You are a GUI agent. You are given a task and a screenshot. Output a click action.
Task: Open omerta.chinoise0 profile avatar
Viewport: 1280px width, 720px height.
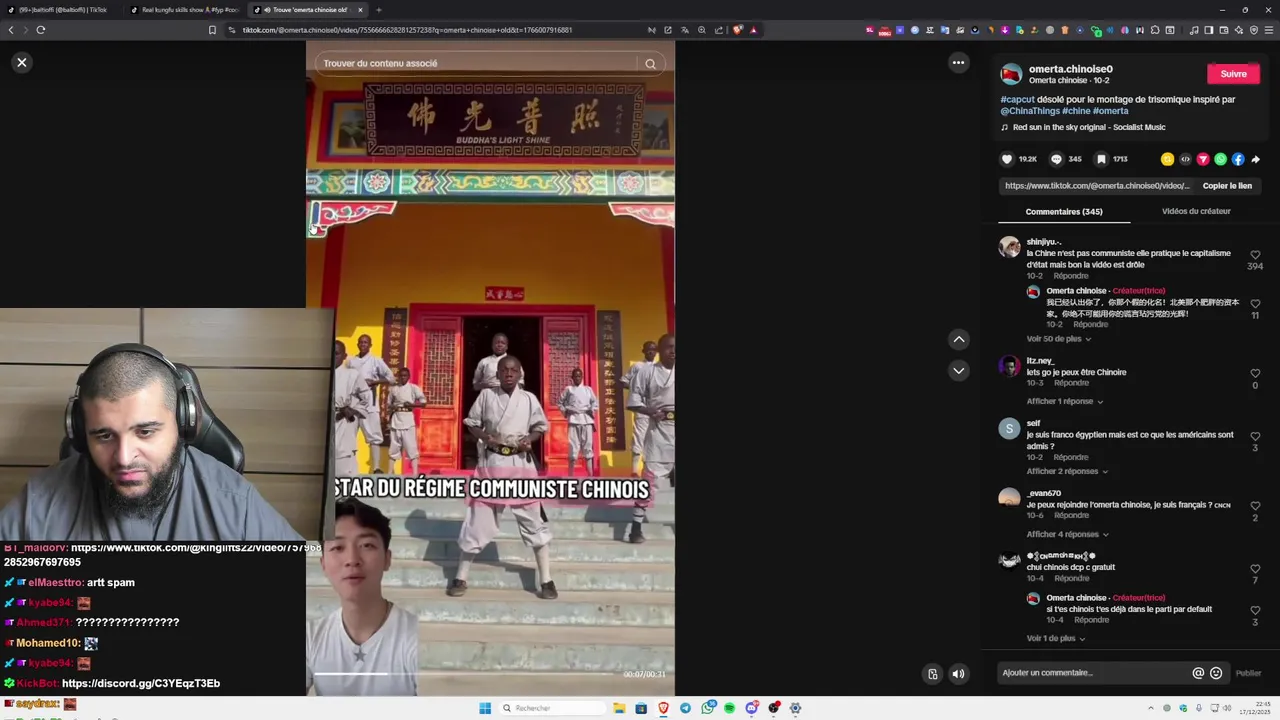point(1011,74)
